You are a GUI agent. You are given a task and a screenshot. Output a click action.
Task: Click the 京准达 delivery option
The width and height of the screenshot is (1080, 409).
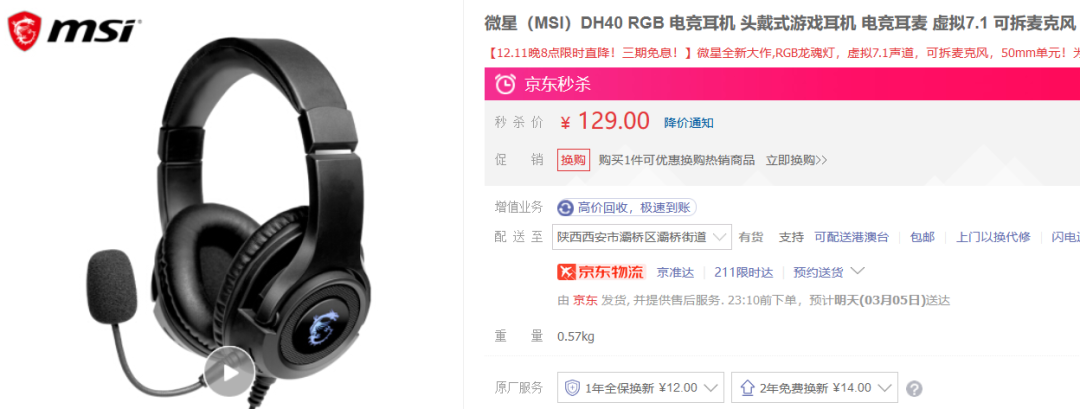(675, 273)
